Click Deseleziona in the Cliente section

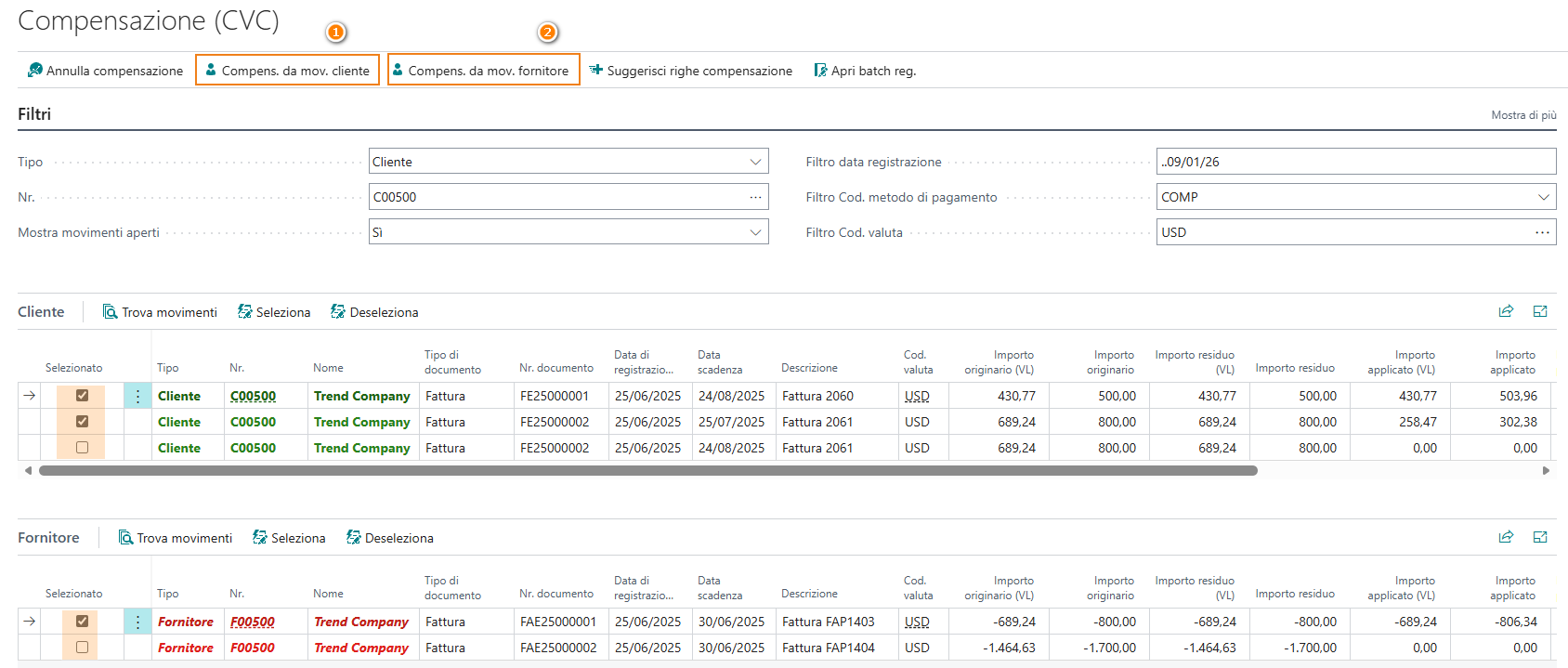[x=374, y=312]
